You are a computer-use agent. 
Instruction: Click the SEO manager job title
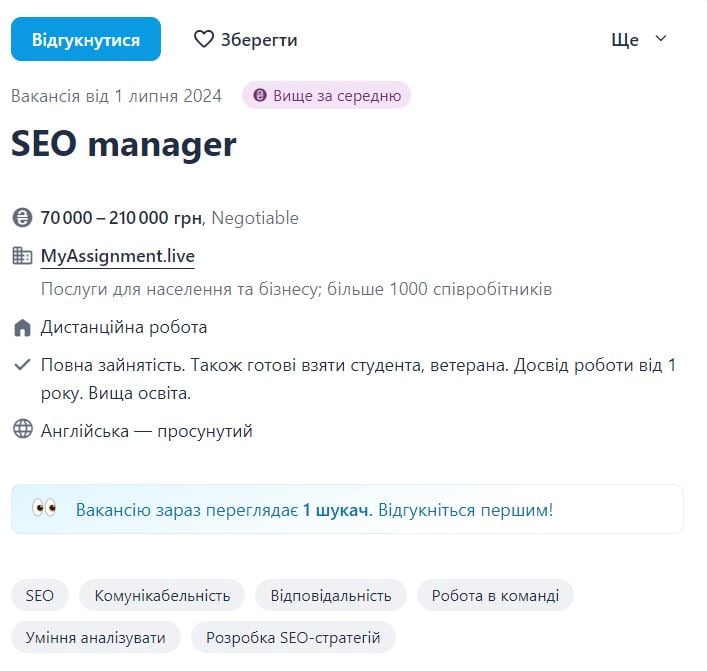(124, 144)
